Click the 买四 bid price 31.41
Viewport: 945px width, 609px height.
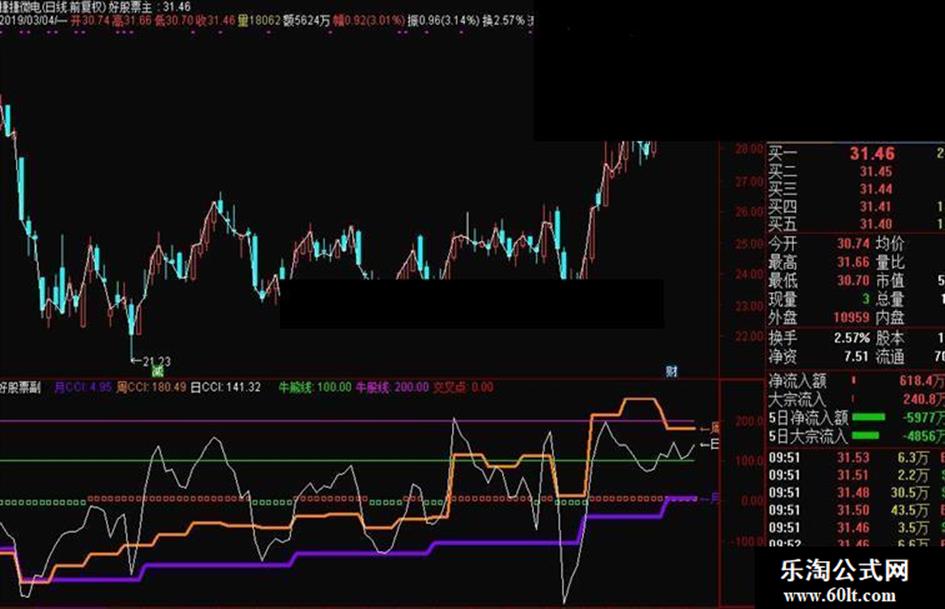876,207
